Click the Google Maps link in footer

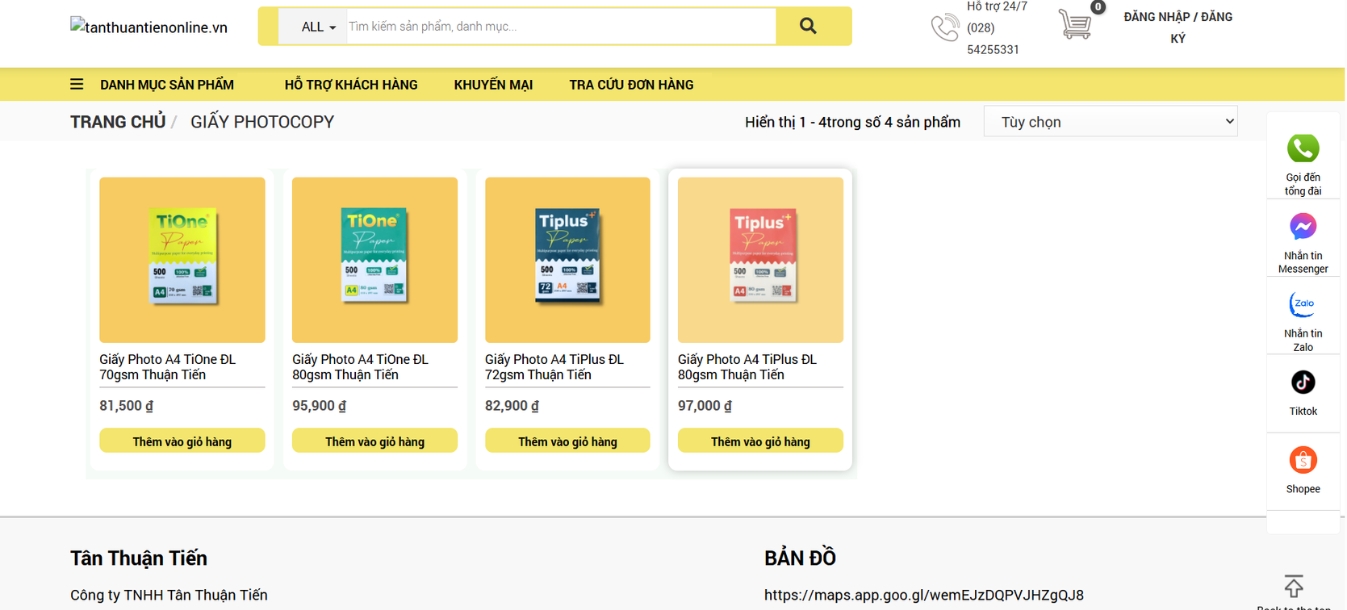coord(924,595)
